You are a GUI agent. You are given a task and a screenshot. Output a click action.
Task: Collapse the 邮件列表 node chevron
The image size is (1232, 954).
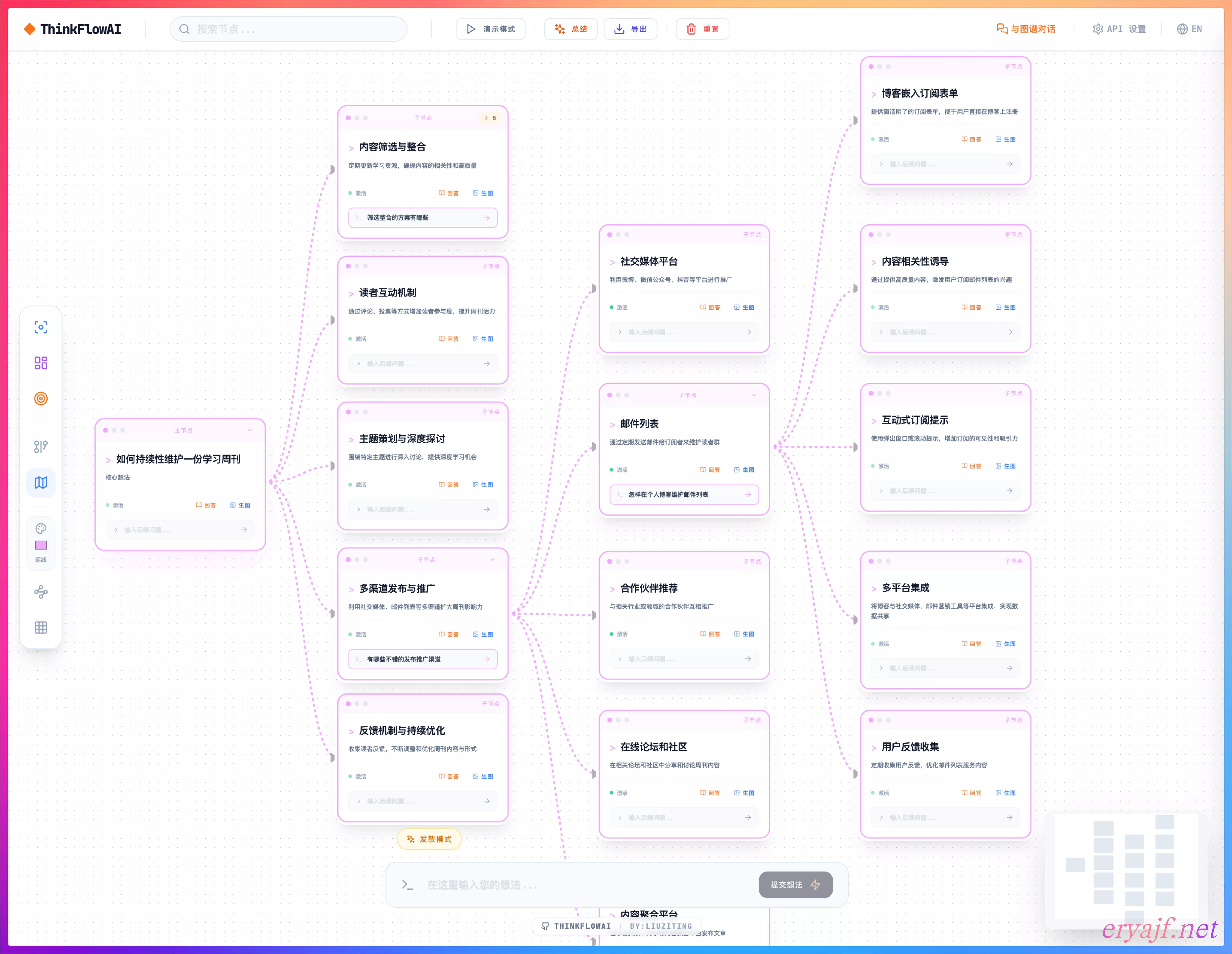coord(754,395)
